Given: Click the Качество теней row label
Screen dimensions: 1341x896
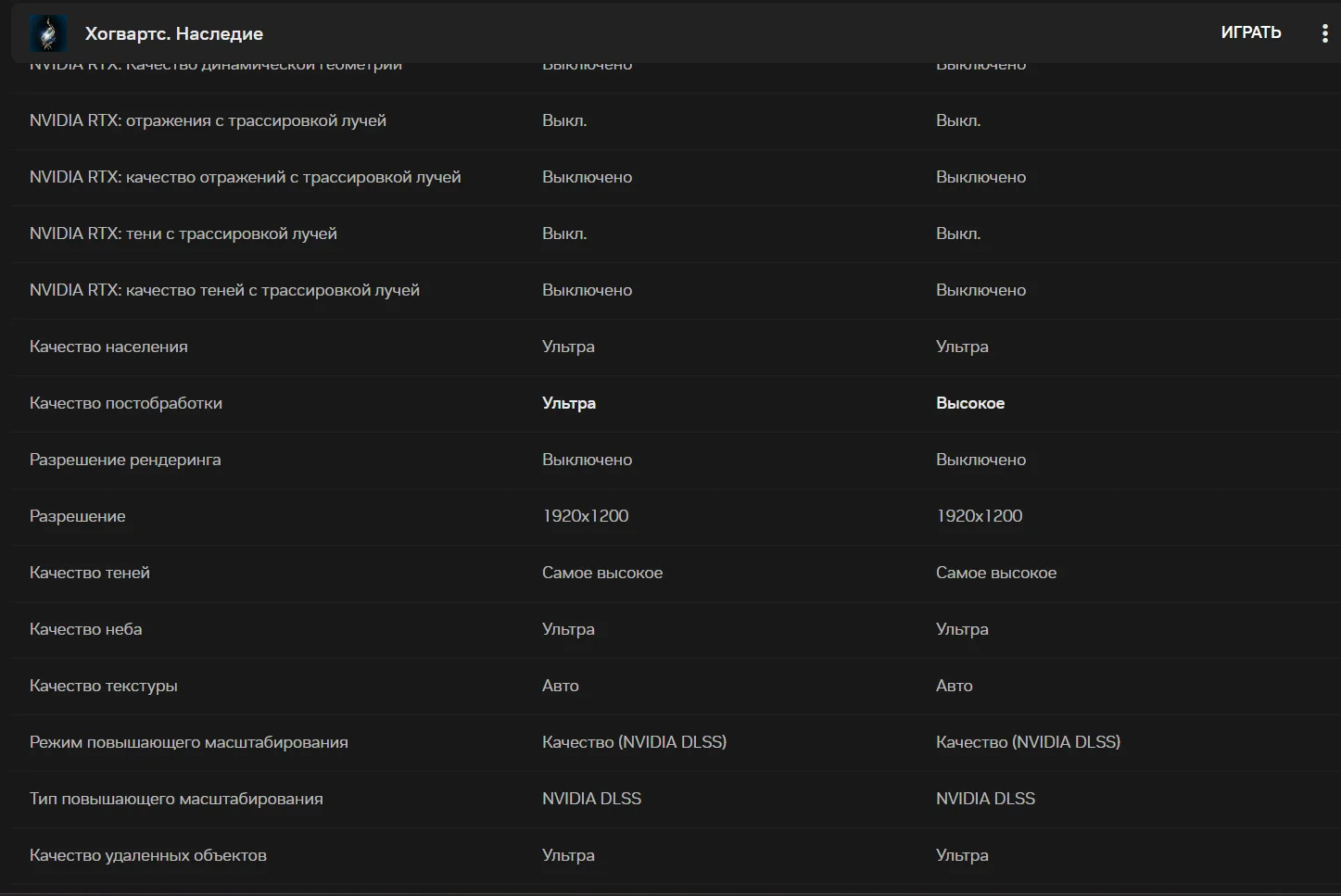Looking at the screenshot, I should click(x=90, y=573).
